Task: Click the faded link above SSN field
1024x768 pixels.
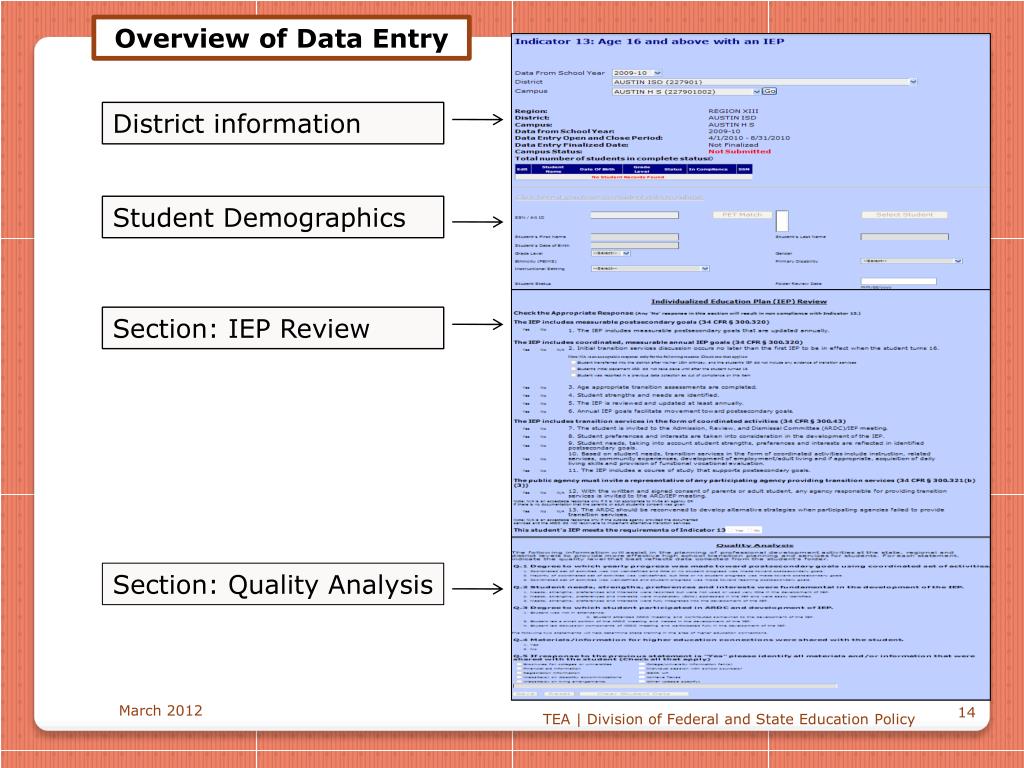Action: point(609,197)
